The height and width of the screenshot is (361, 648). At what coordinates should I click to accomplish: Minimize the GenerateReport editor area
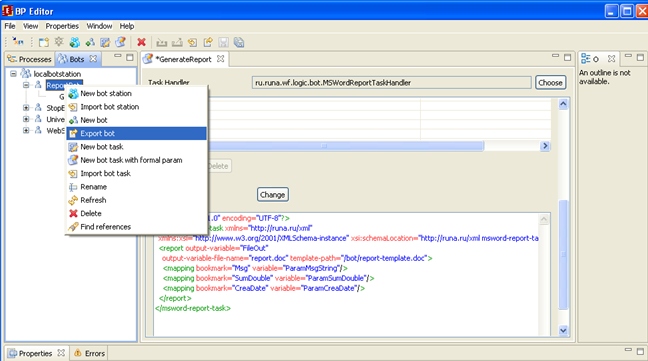coord(555,56)
